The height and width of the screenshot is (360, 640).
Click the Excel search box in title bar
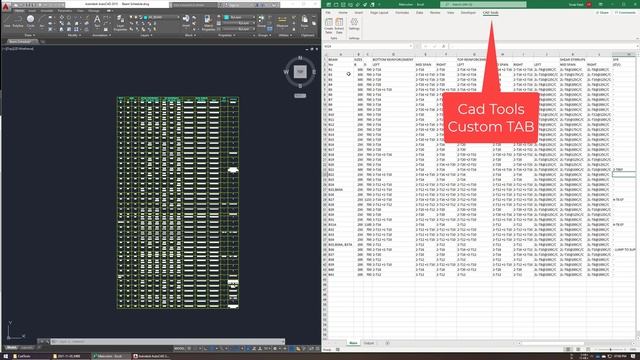pyautogui.click(x=483, y=4)
